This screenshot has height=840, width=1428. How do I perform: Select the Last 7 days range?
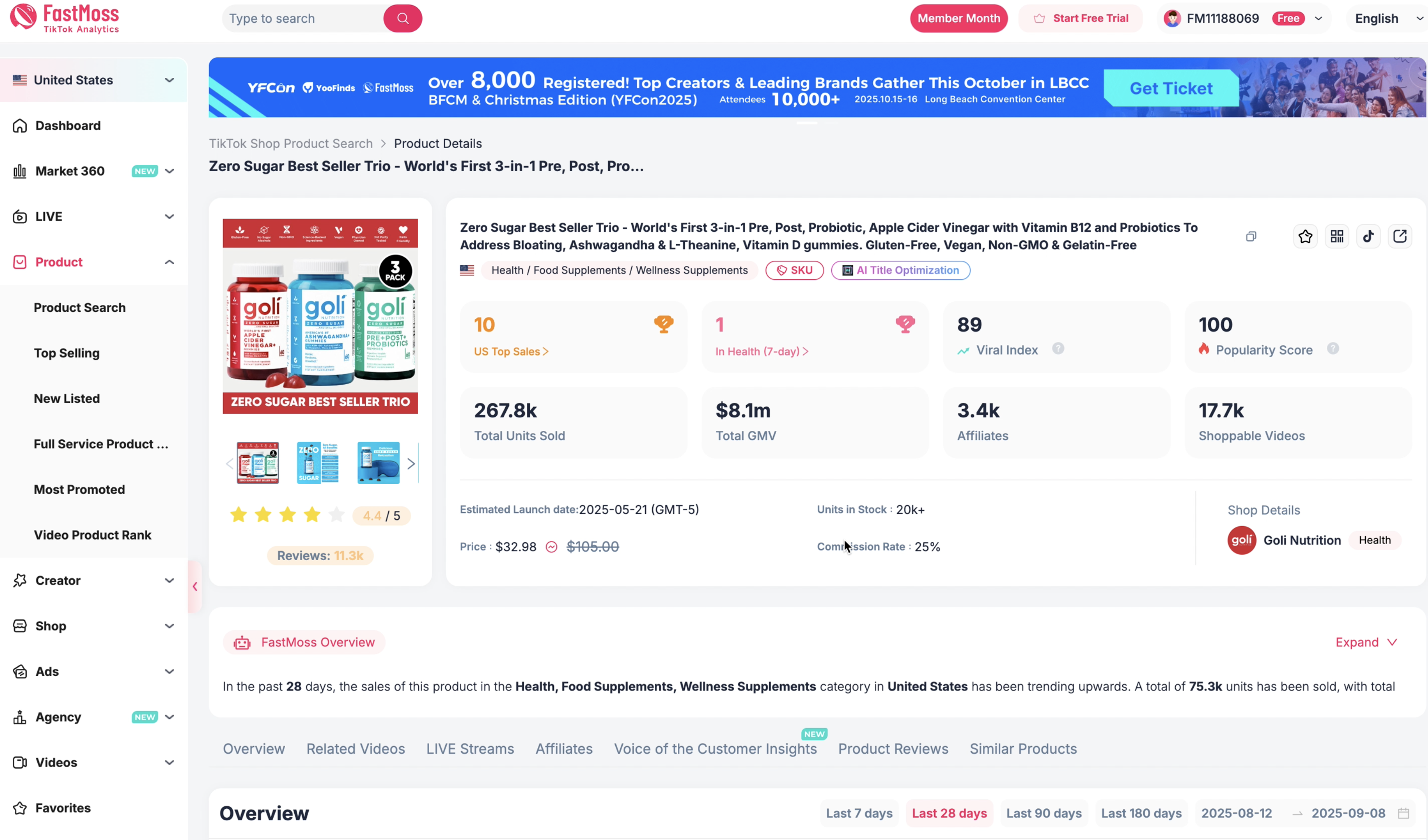pos(858,813)
